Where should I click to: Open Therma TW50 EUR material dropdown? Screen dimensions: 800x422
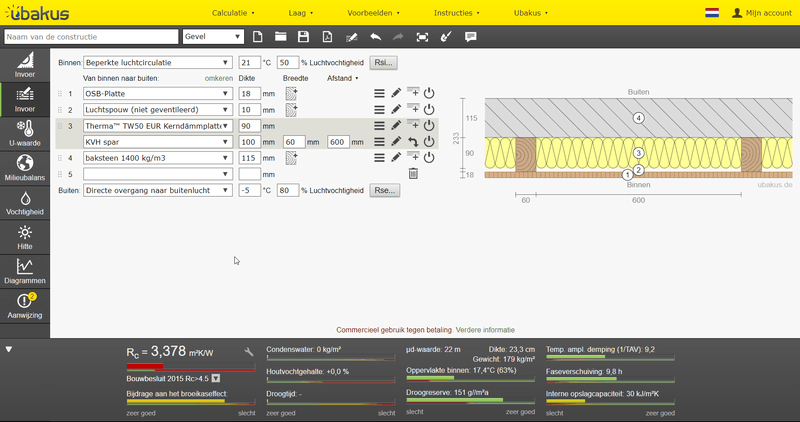pyautogui.click(x=158, y=126)
